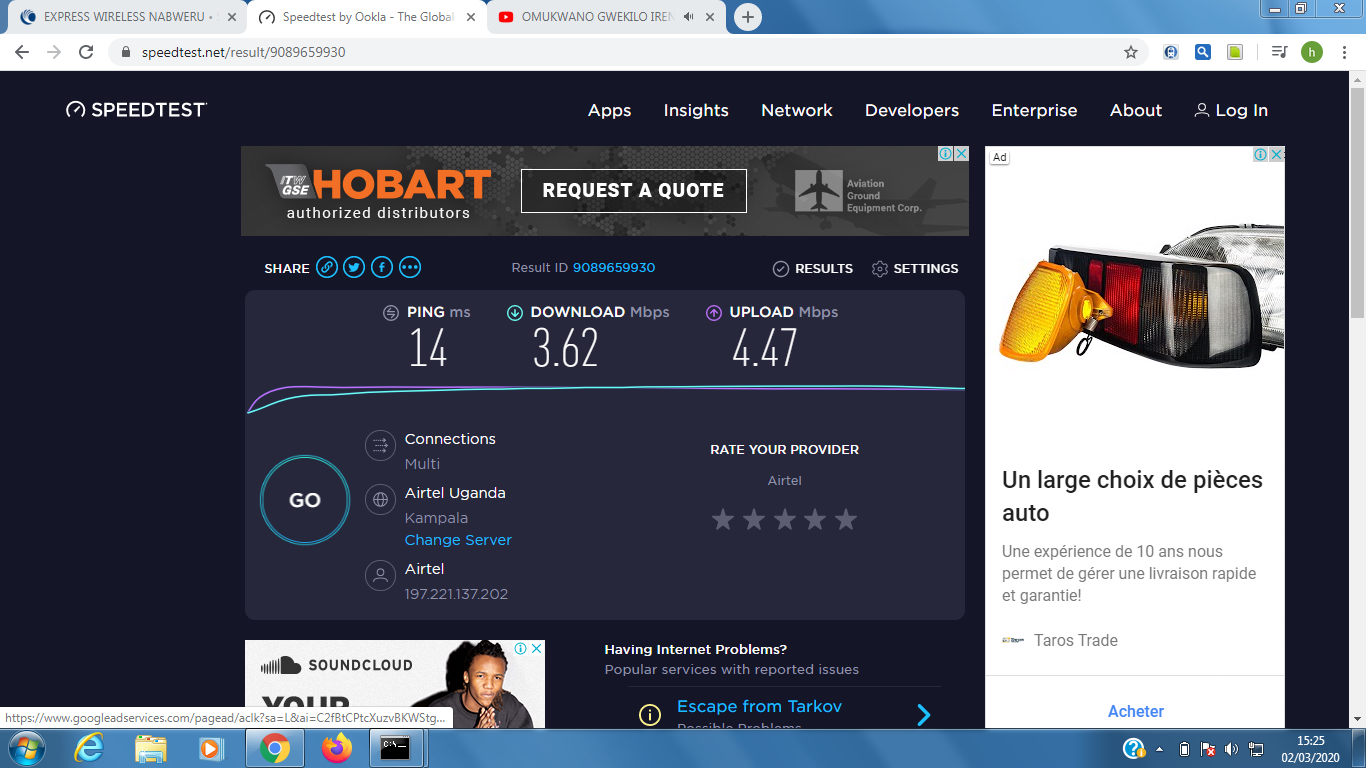Open the Settings gear
1366x768 pixels.
pyautogui.click(x=880, y=269)
